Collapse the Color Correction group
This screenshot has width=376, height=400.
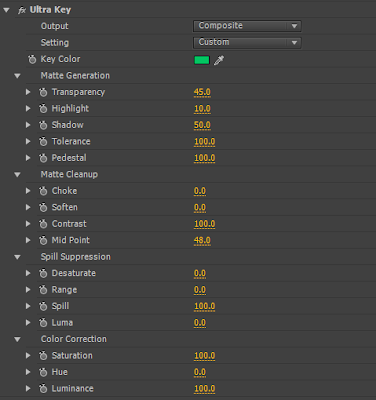[17, 339]
